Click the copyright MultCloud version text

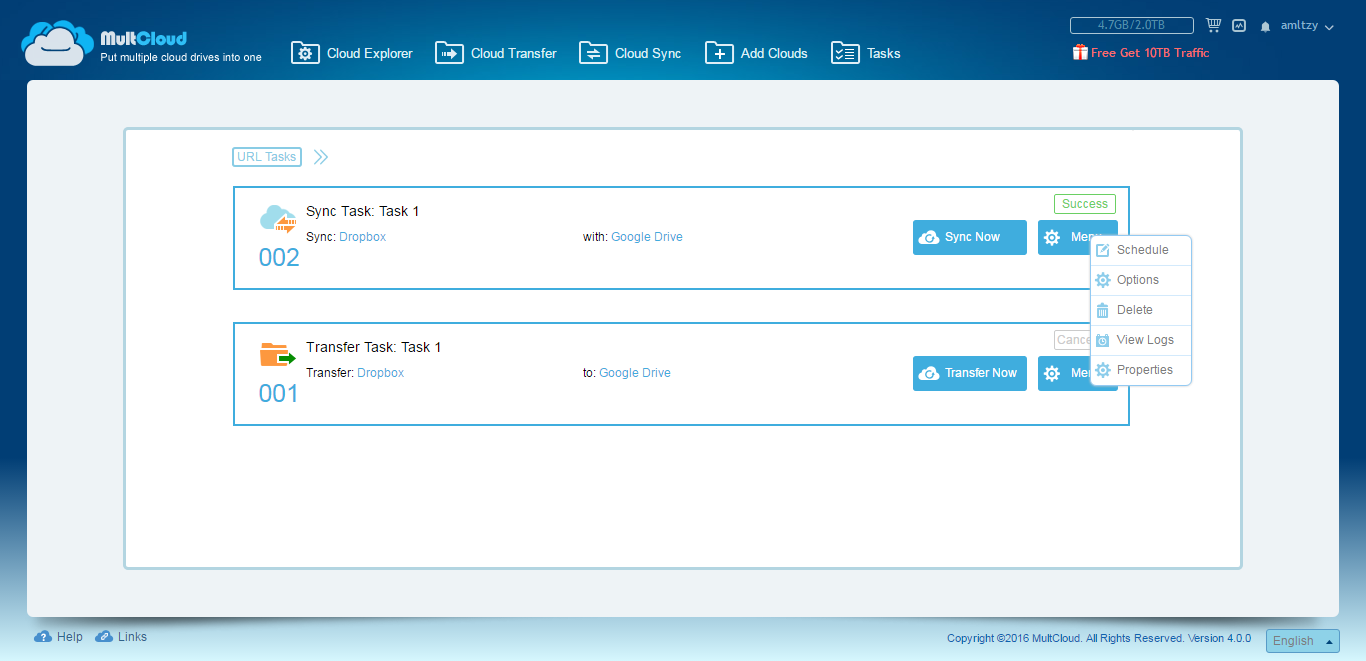tap(1099, 638)
